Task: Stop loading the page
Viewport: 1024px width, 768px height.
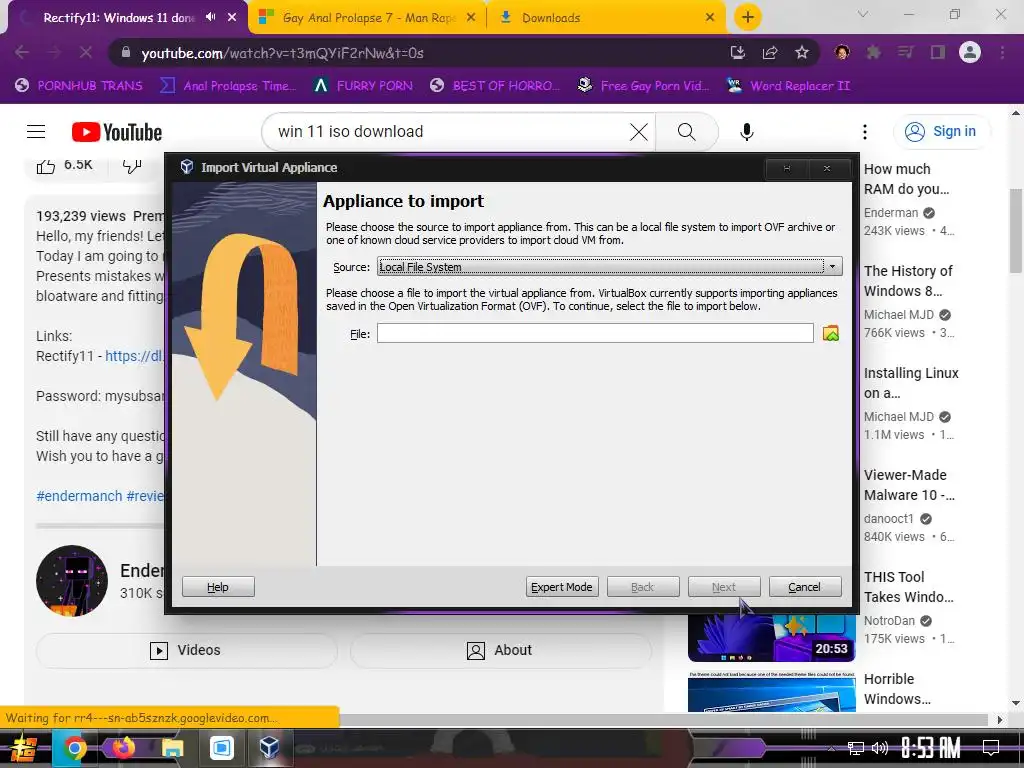Action: coord(86,52)
